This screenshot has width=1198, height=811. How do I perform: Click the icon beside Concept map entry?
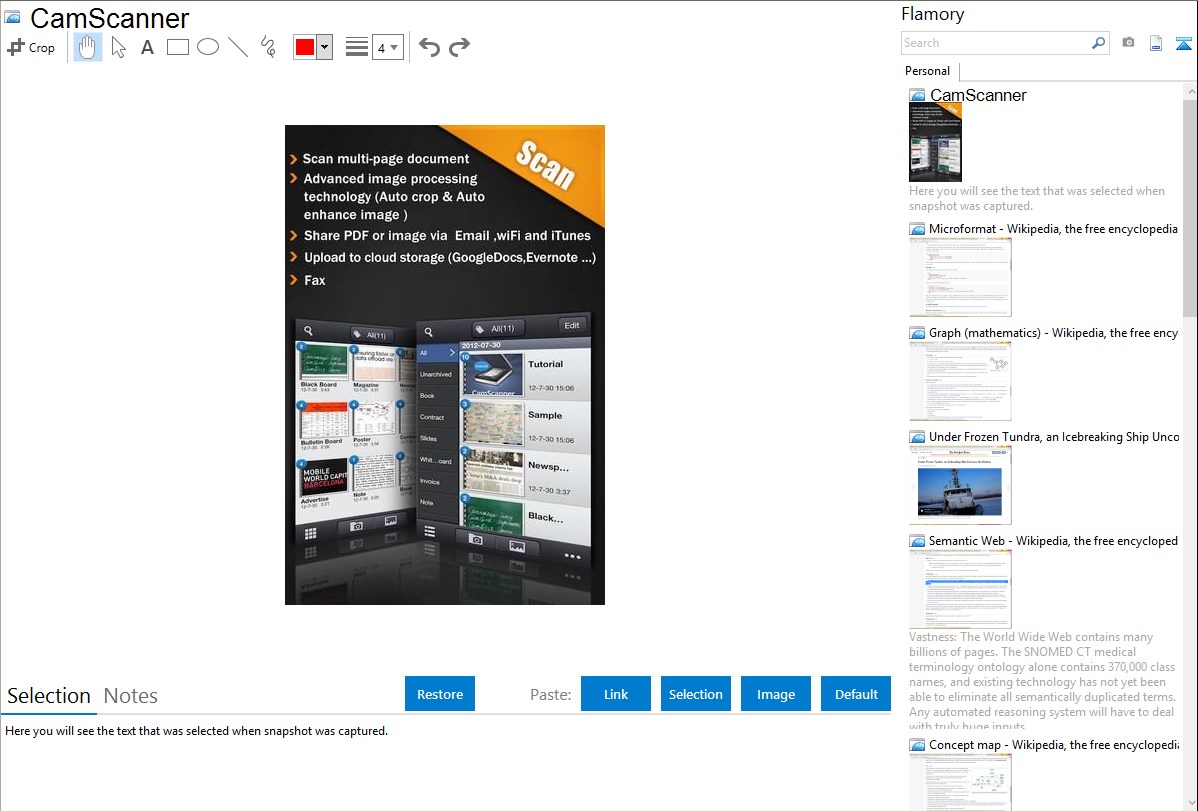(917, 744)
